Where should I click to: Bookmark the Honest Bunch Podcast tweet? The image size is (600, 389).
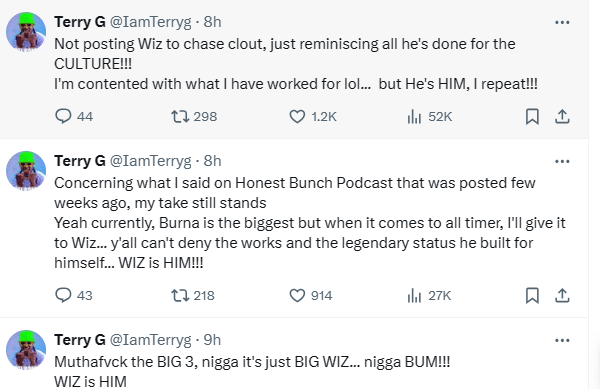[x=532, y=295]
